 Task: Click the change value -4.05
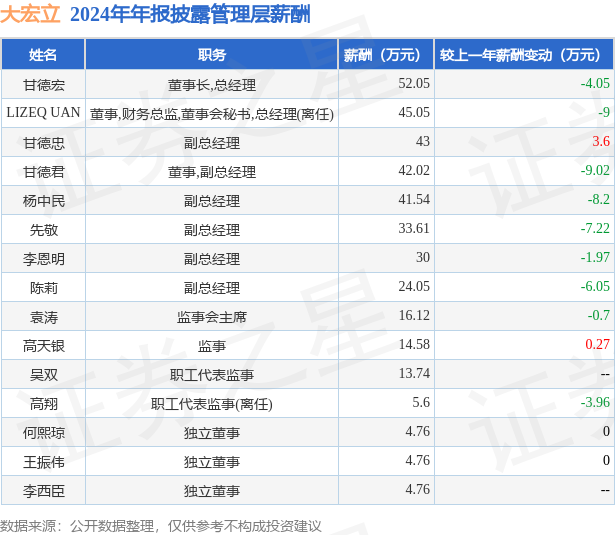[x=595, y=83]
